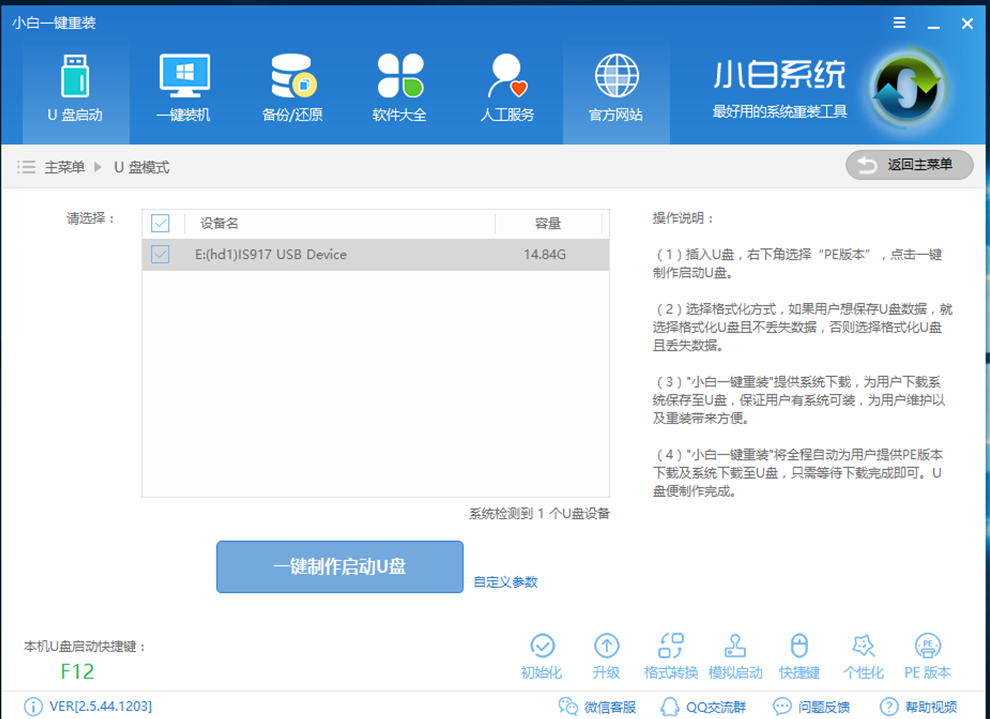Image resolution: width=990 pixels, height=719 pixels.
Task: Click the 个性化 personalization icon
Action: tap(863, 646)
